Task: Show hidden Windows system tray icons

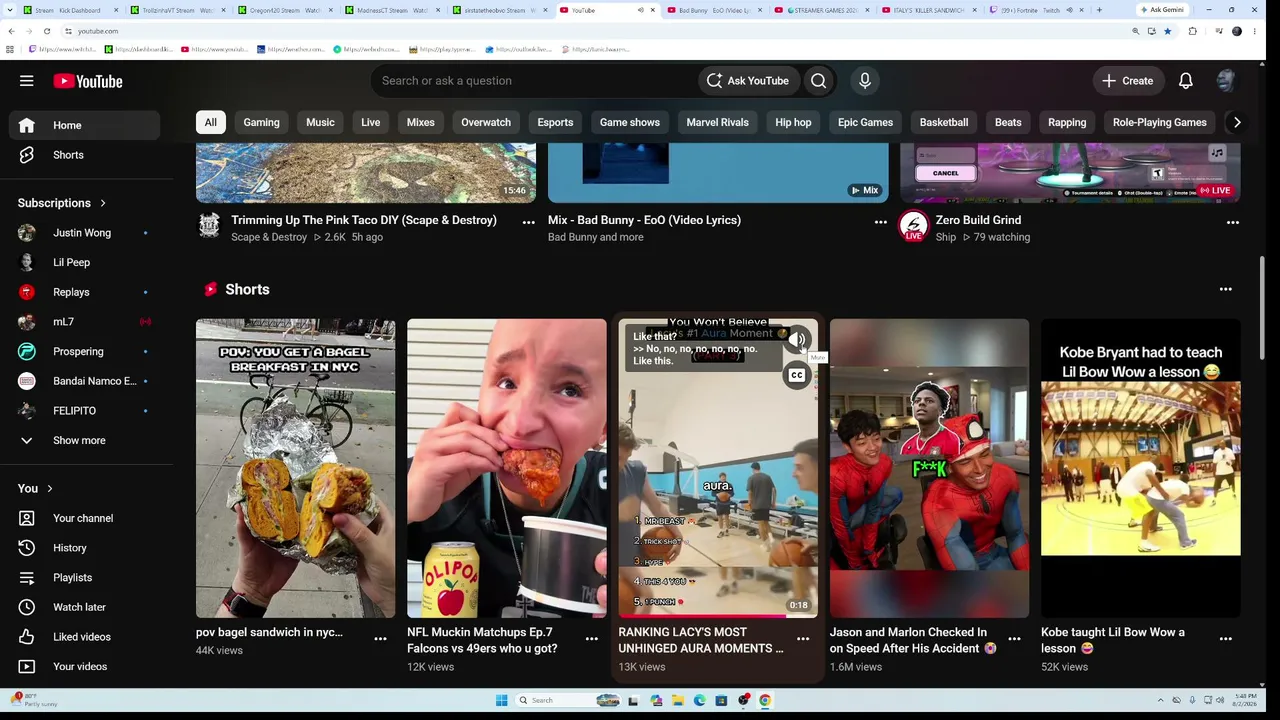Action: (1160, 700)
